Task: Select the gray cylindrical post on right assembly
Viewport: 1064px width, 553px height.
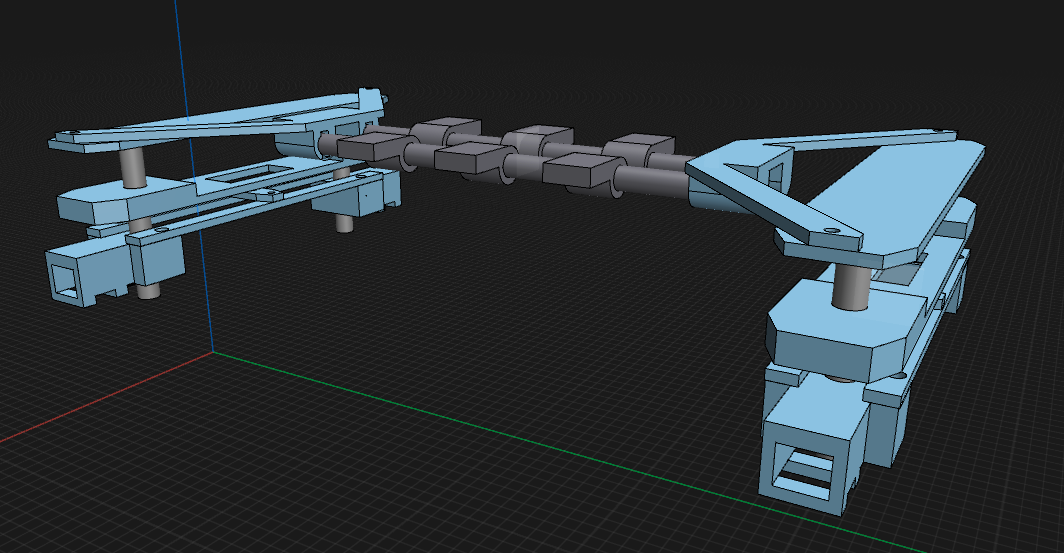Action: point(853,288)
